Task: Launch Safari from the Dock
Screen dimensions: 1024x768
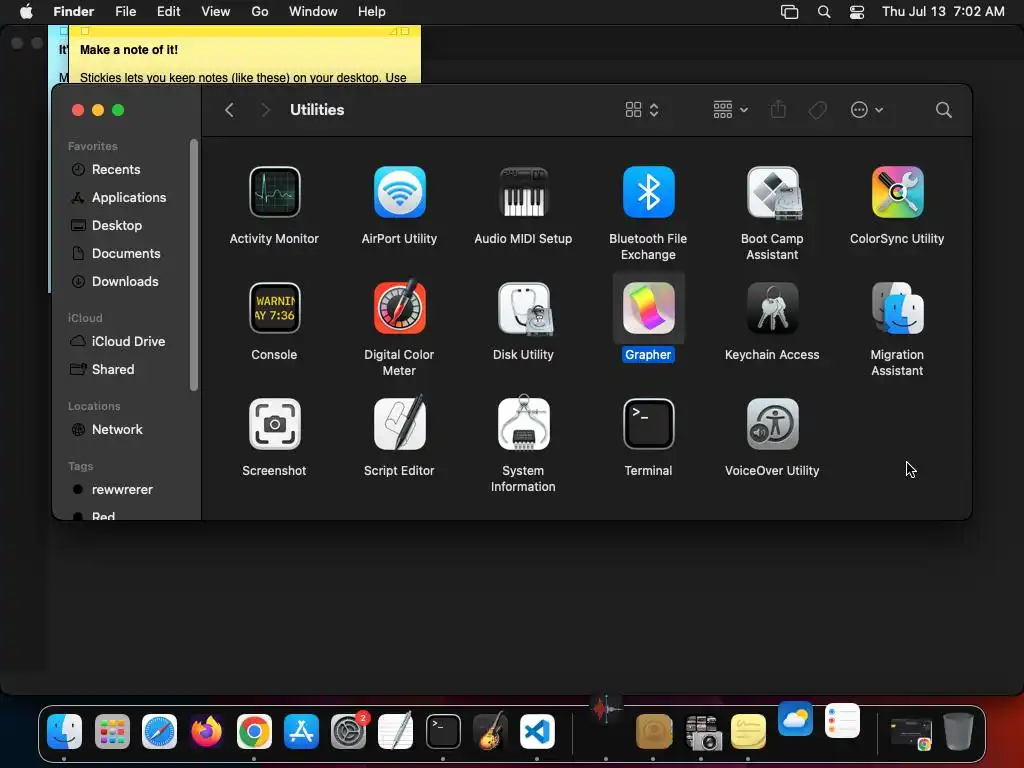Action: click(x=159, y=731)
